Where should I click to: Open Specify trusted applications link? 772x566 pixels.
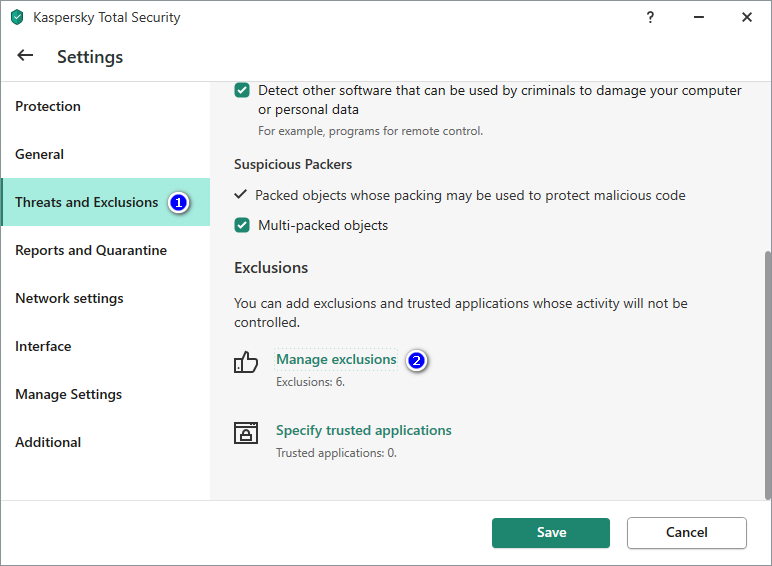click(363, 430)
